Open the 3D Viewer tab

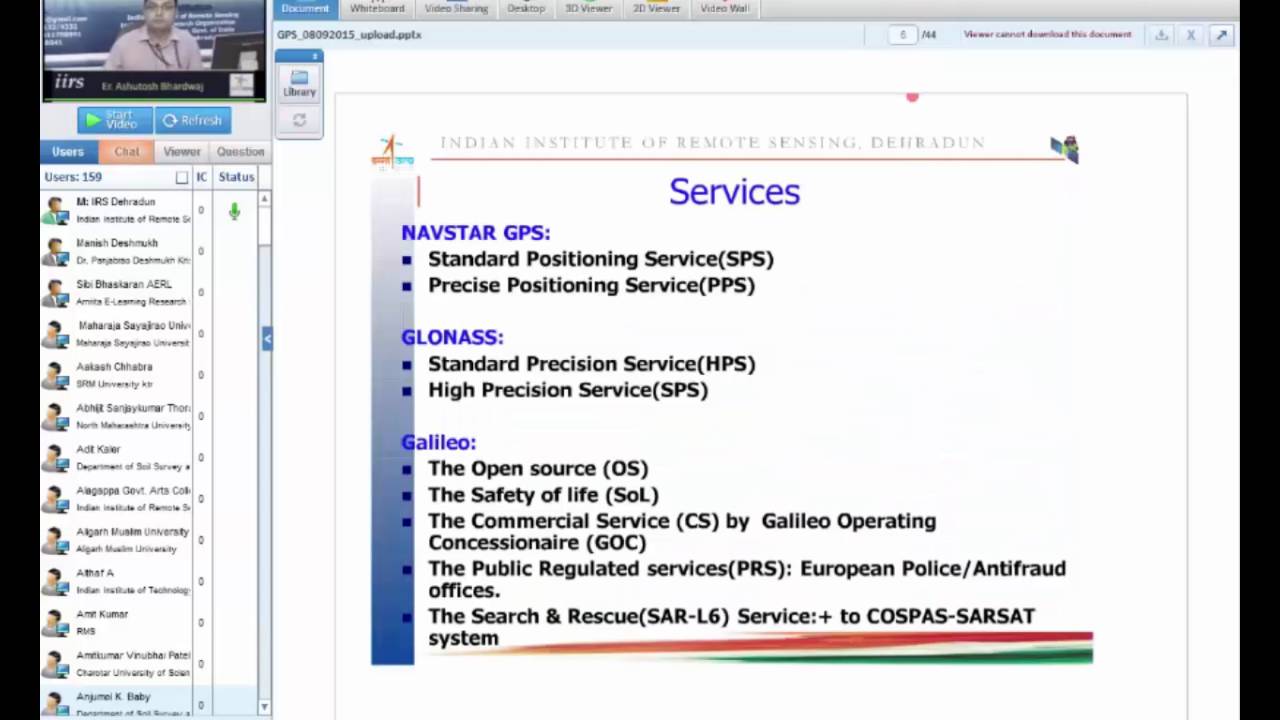coord(588,8)
